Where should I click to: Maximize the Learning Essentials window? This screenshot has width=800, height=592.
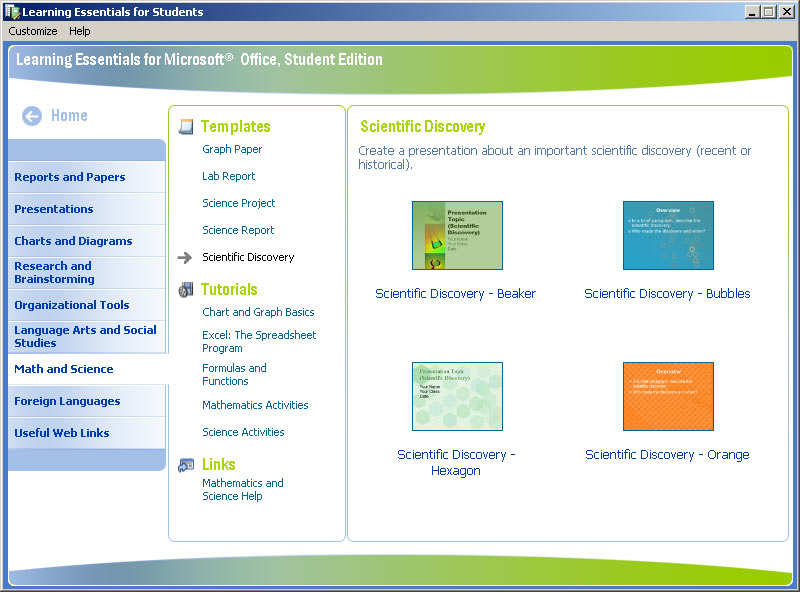coord(769,12)
